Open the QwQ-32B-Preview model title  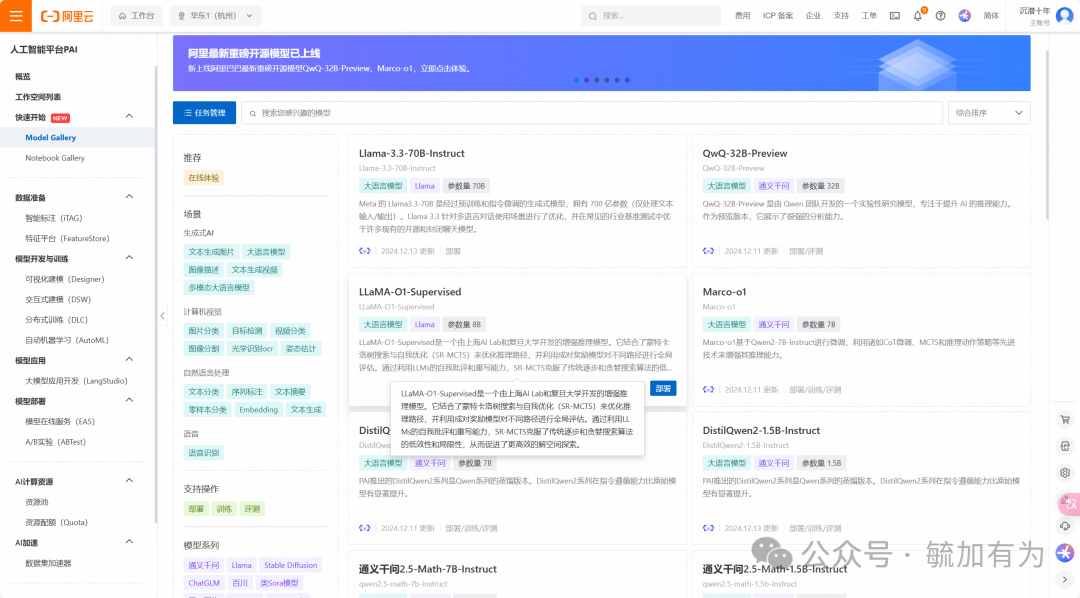(x=745, y=154)
